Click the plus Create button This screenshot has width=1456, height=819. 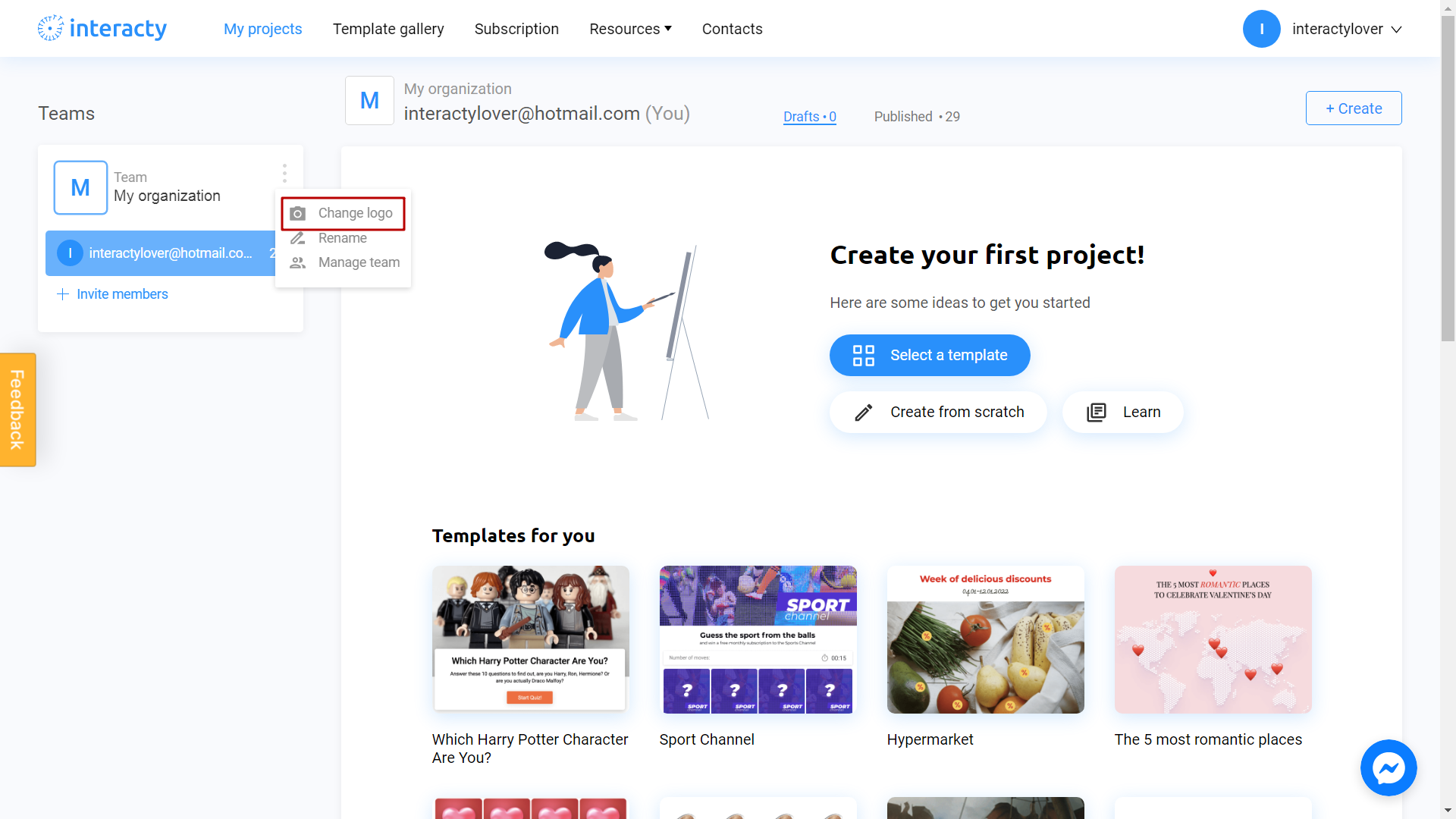tap(1354, 107)
